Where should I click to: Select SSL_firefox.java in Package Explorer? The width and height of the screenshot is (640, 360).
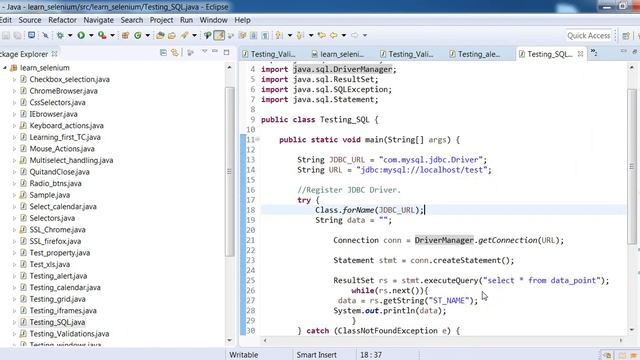(x=55, y=241)
